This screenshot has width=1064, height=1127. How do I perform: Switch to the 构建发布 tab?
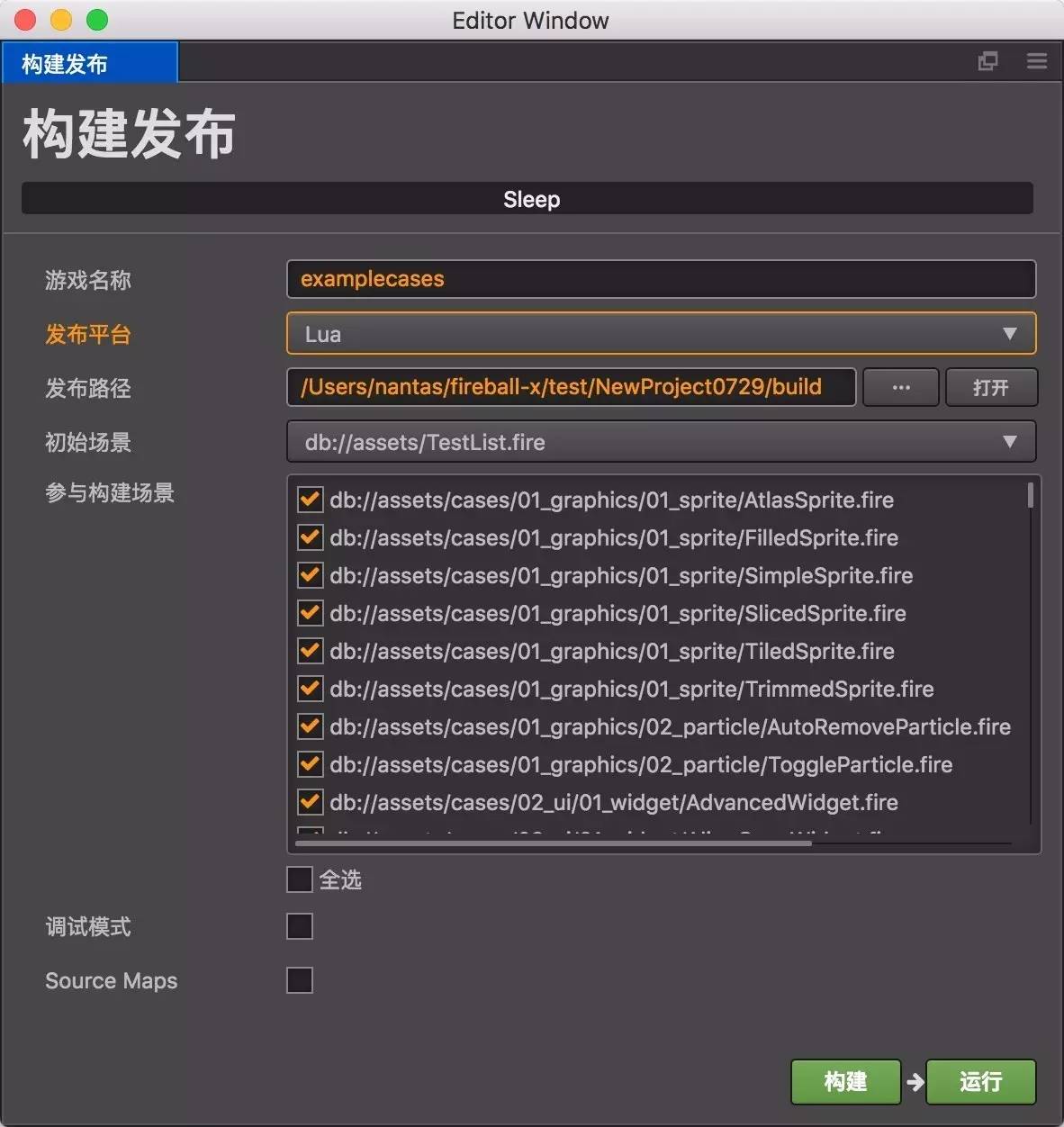(x=89, y=63)
